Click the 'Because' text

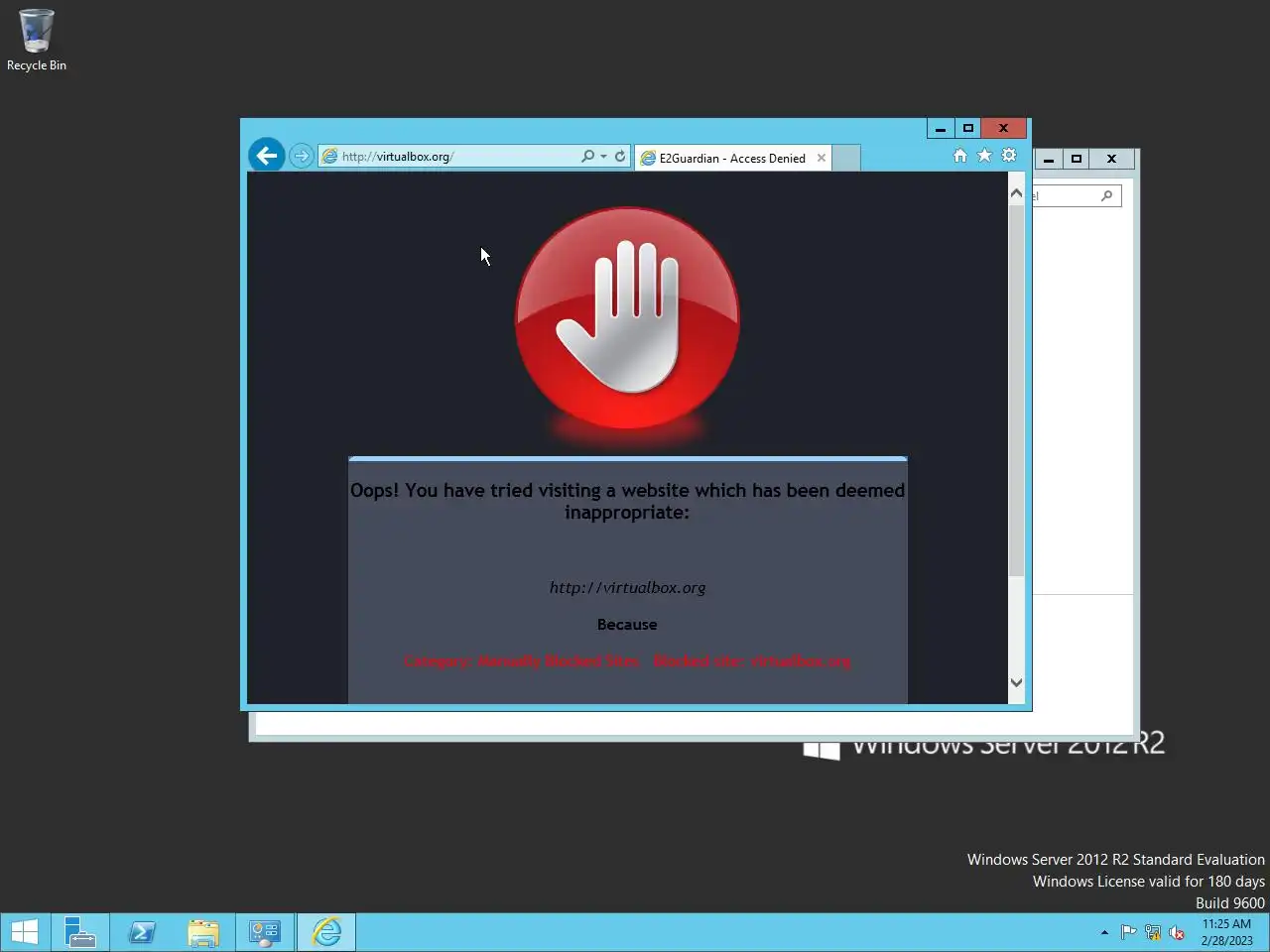click(x=627, y=625)
